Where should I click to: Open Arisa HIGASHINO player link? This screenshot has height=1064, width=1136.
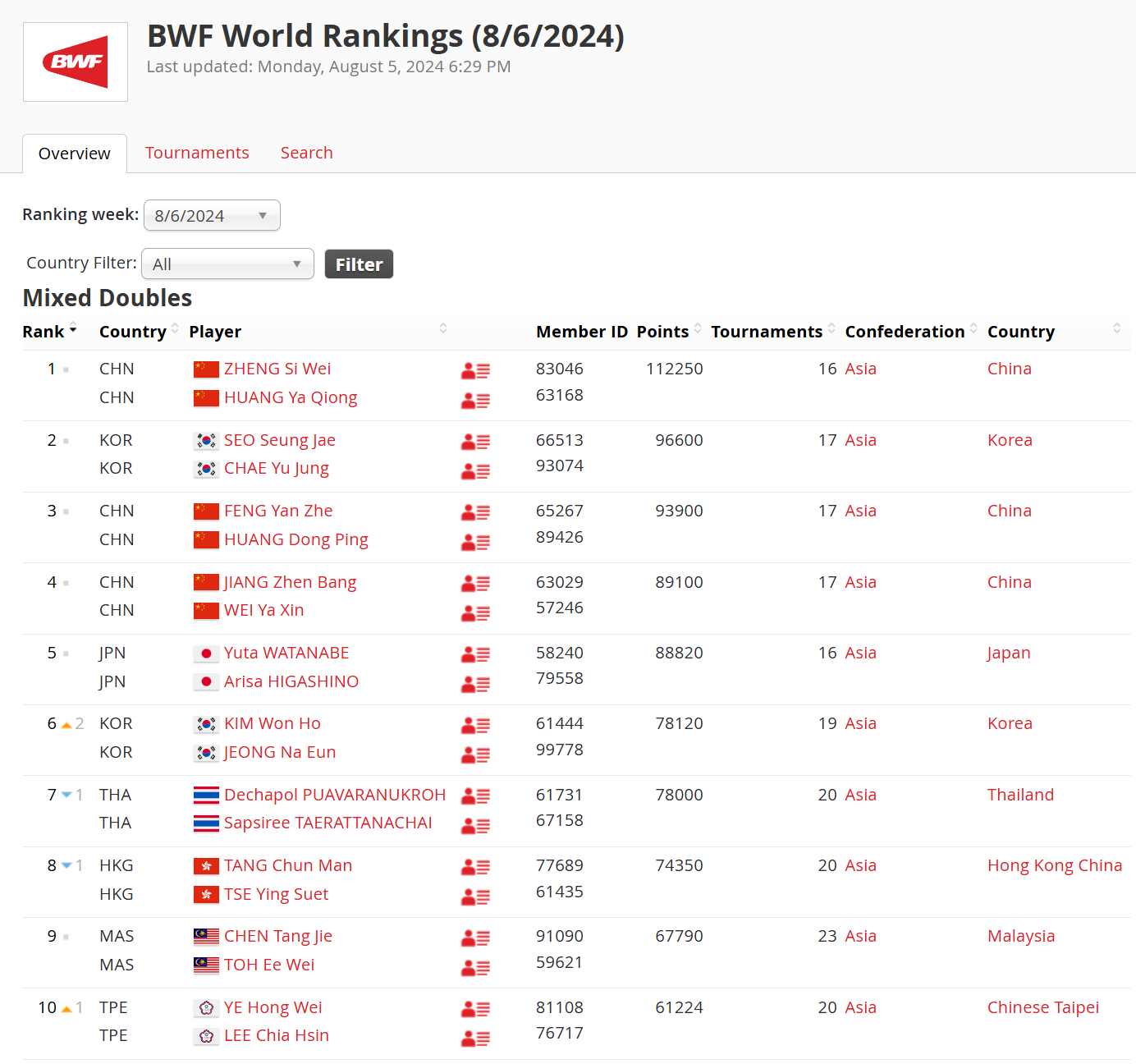[291, 681]
